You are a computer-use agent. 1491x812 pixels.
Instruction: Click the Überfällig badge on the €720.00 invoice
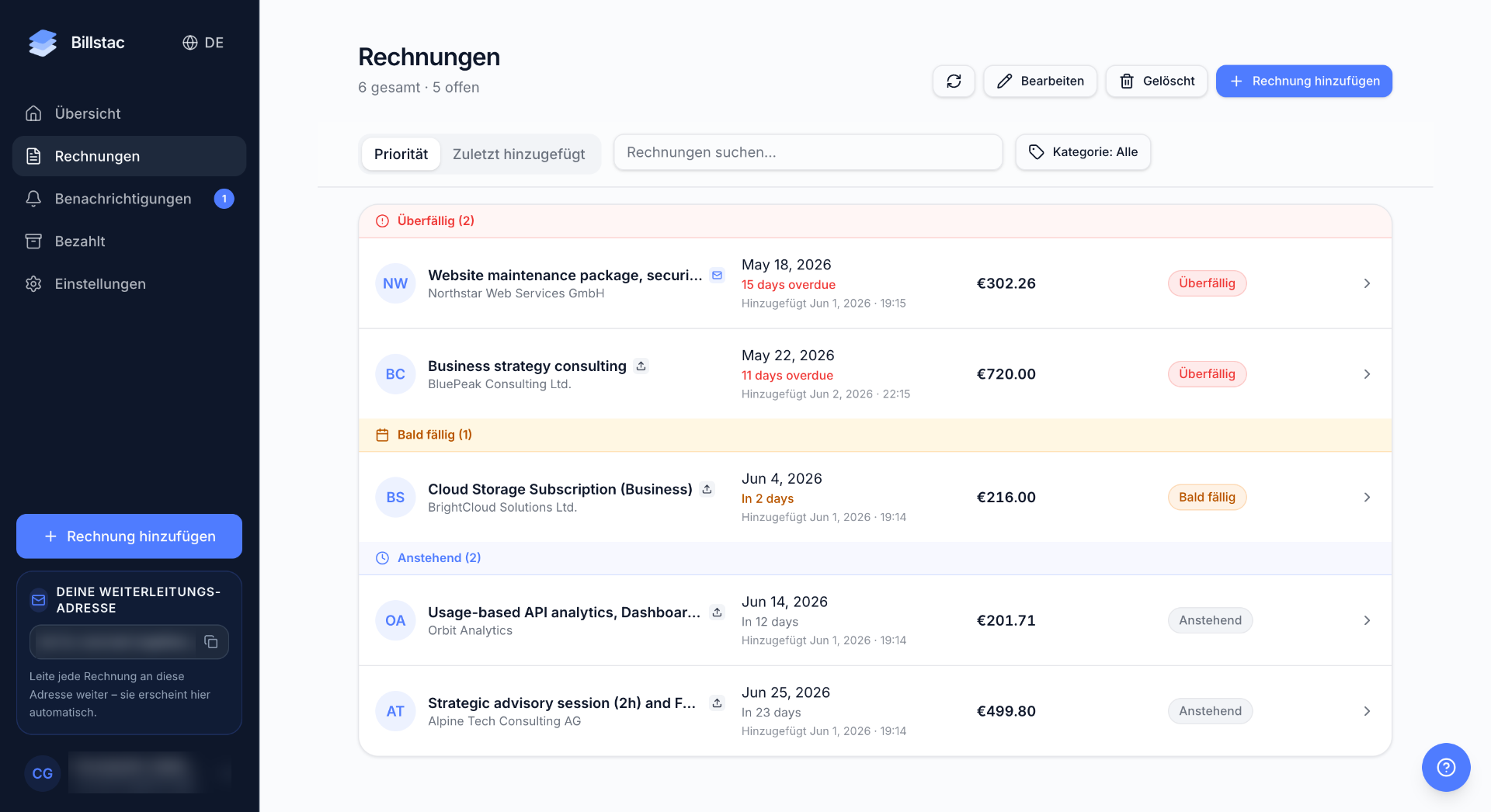click(x=1207, y=374)
